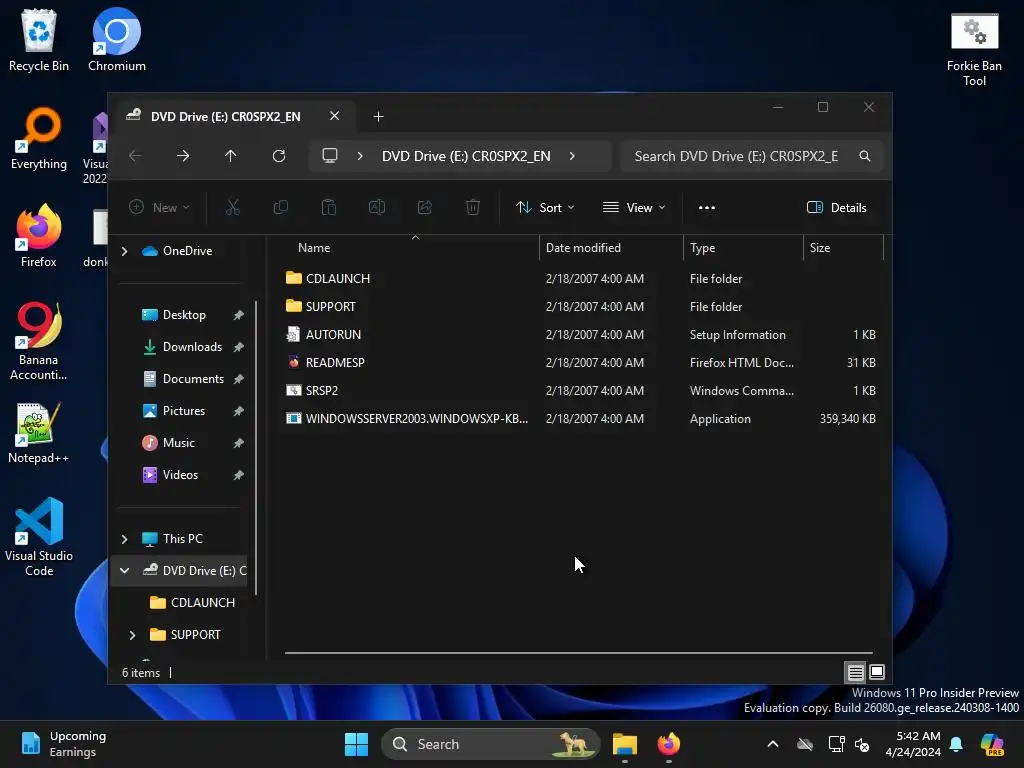The width and height of the screenshot is (1024, 768).
Task: Open the New item dropdown
Action: (x=159, y=208)
